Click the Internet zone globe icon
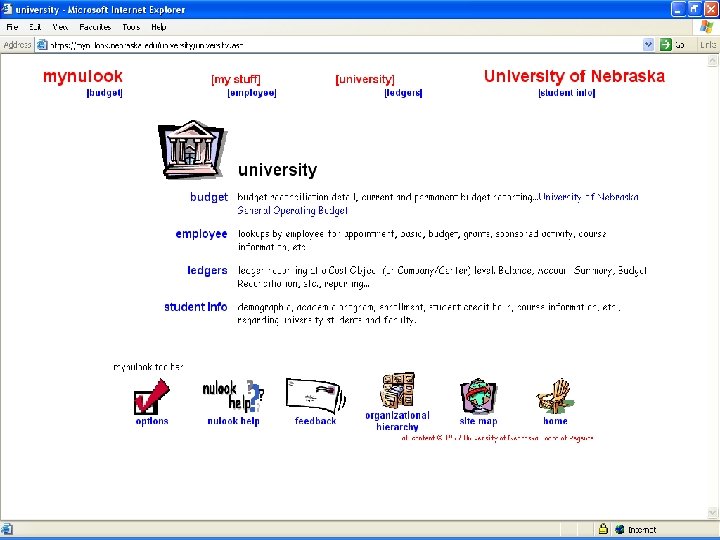 (x=619, y=529)
